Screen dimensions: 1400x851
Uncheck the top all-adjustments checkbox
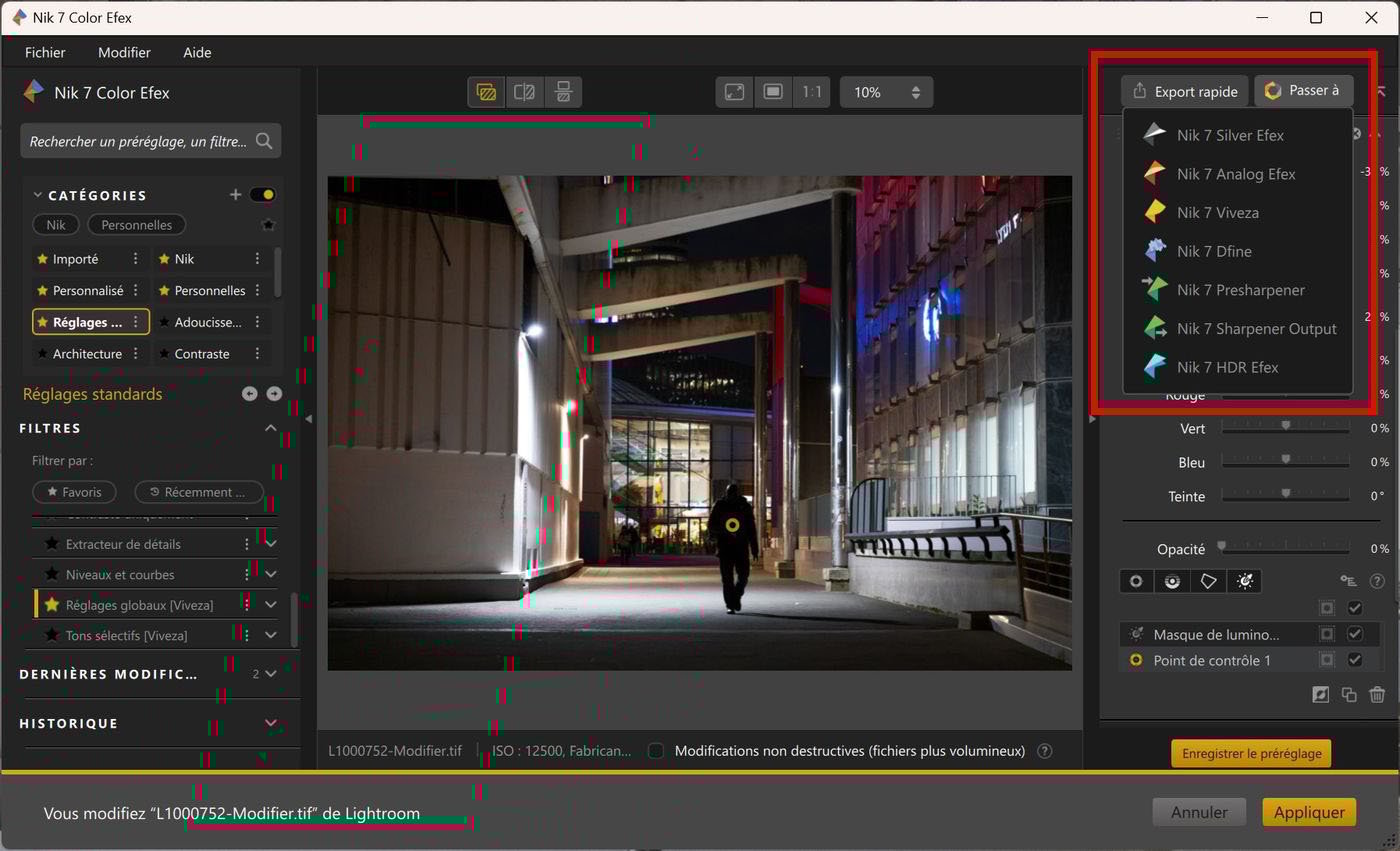pos(1355,608)
